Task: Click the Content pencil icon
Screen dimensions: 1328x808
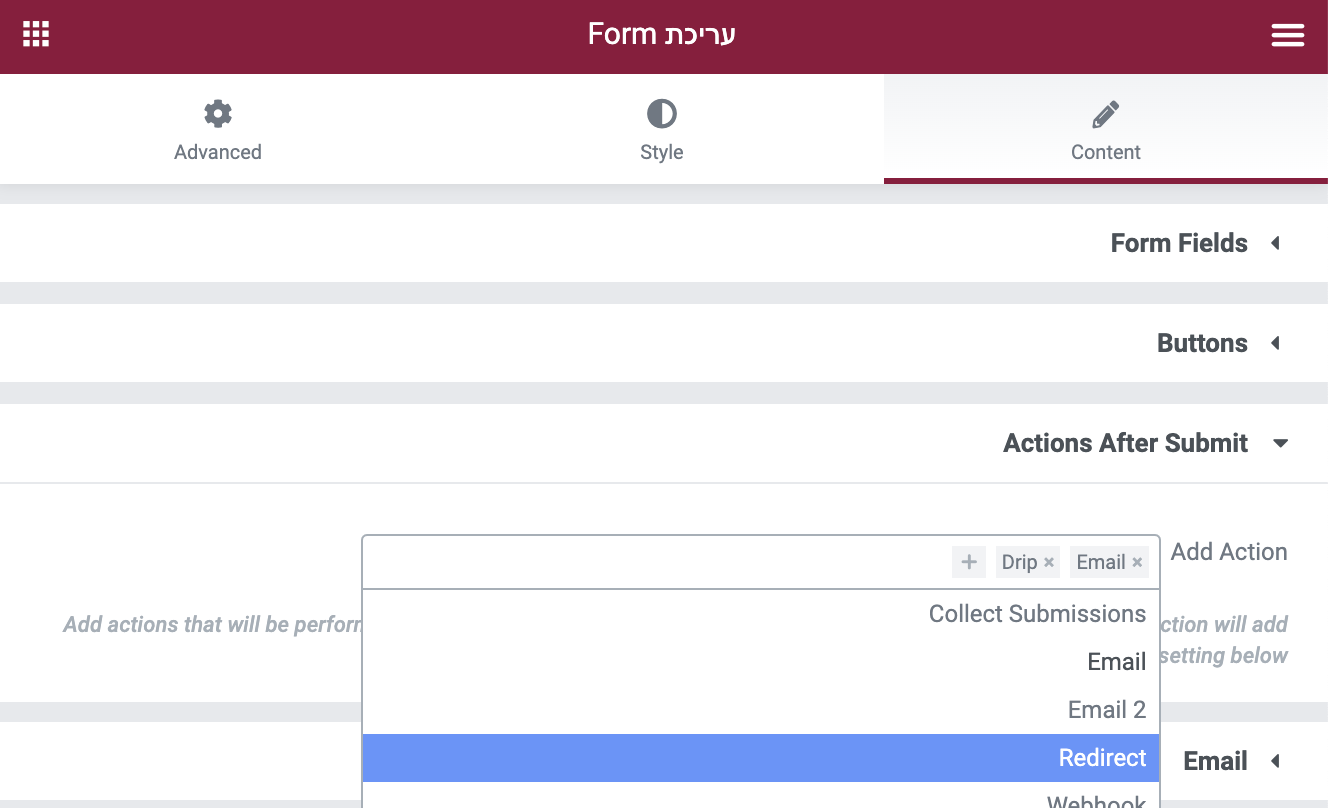Action: pos(1105,114)
